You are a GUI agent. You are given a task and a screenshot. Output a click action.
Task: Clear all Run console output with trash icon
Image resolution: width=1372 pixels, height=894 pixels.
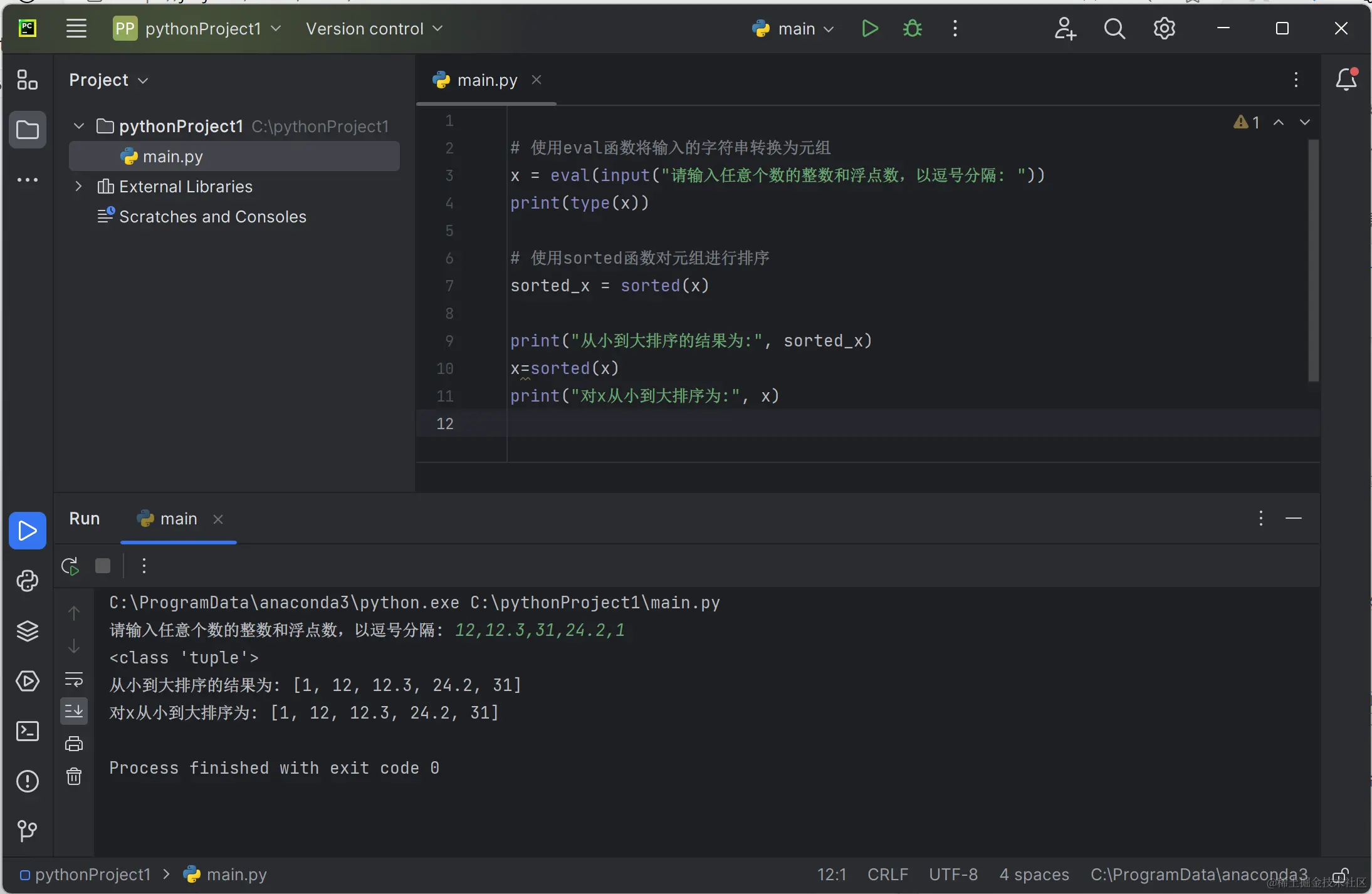(74, 777)
